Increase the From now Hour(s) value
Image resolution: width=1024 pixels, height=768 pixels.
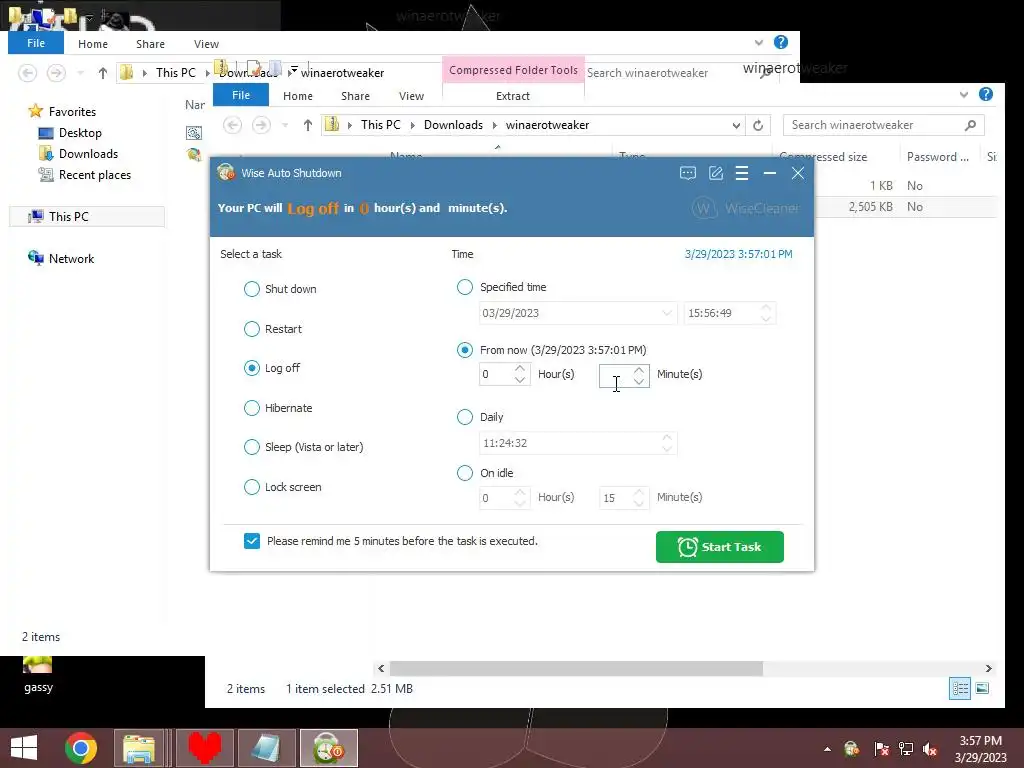(x=520, y=369)
